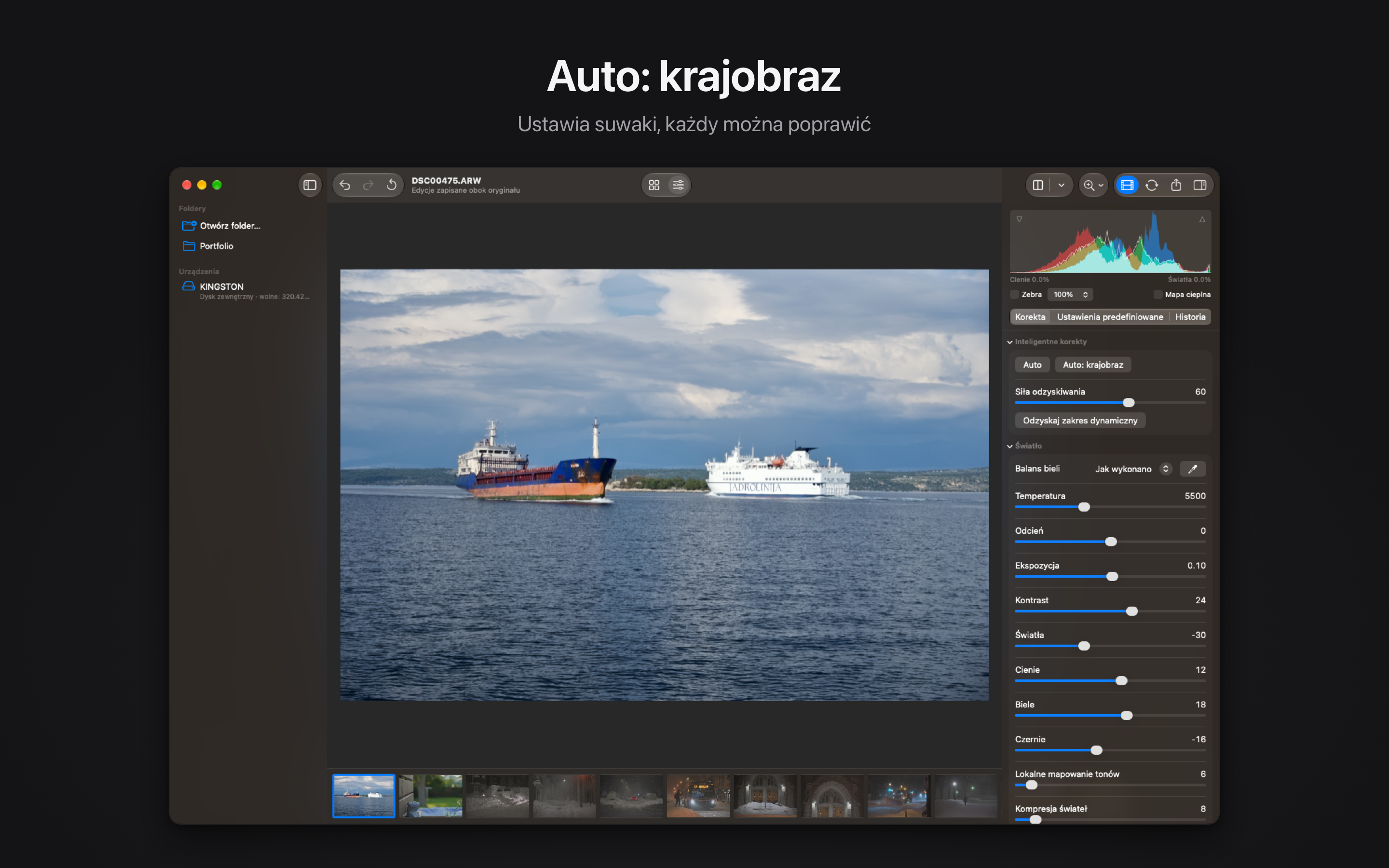1389x868 pixels.
Task: Open the Zebra 100% threshold dropdown
Action: (1070, 295)
